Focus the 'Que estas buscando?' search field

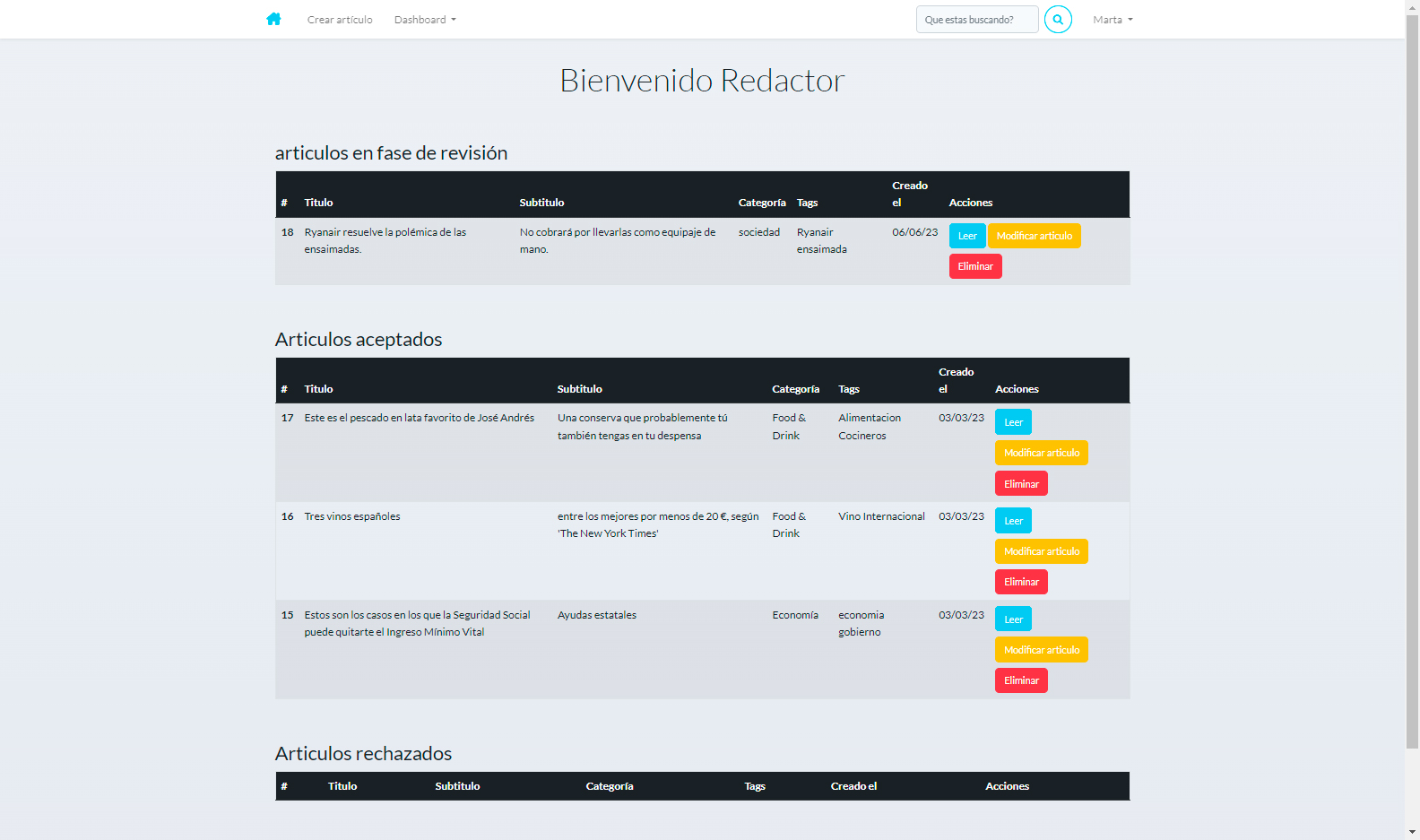click(x=976, y=20)
